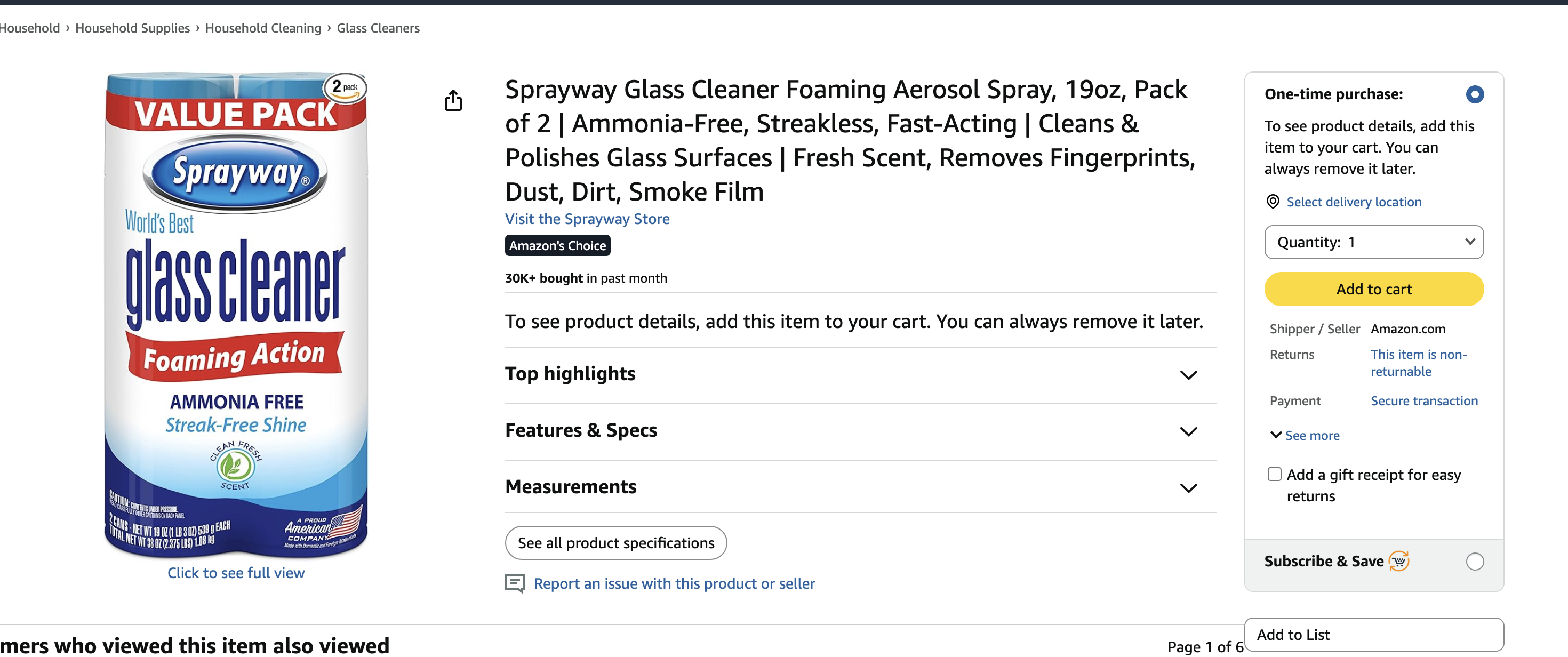This screenshot has width=1568, height=657.
Task: Open Household Supplies breadcrumb
Action: [132, 28]
